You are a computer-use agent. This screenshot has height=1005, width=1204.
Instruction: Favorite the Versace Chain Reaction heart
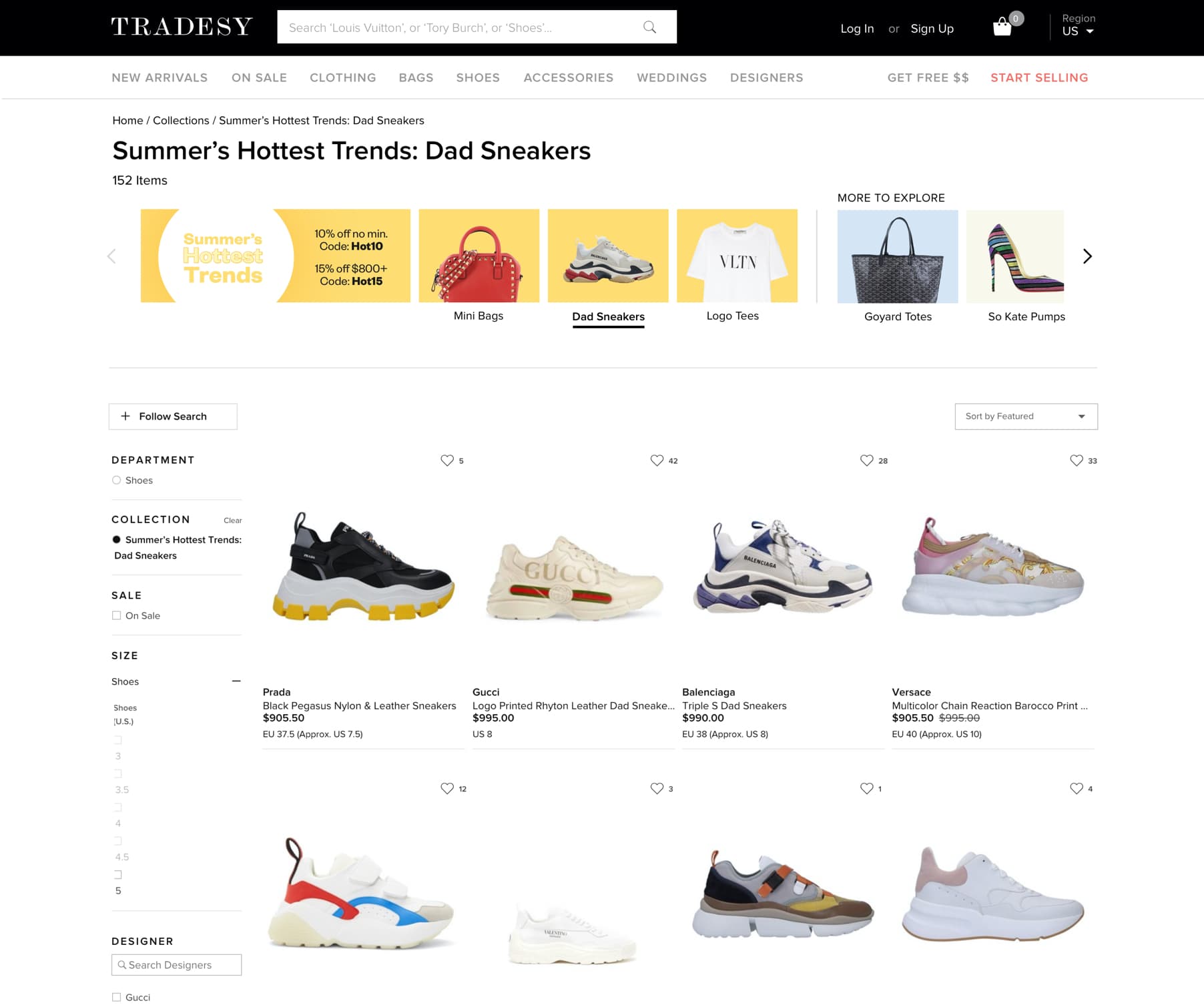1076,460
